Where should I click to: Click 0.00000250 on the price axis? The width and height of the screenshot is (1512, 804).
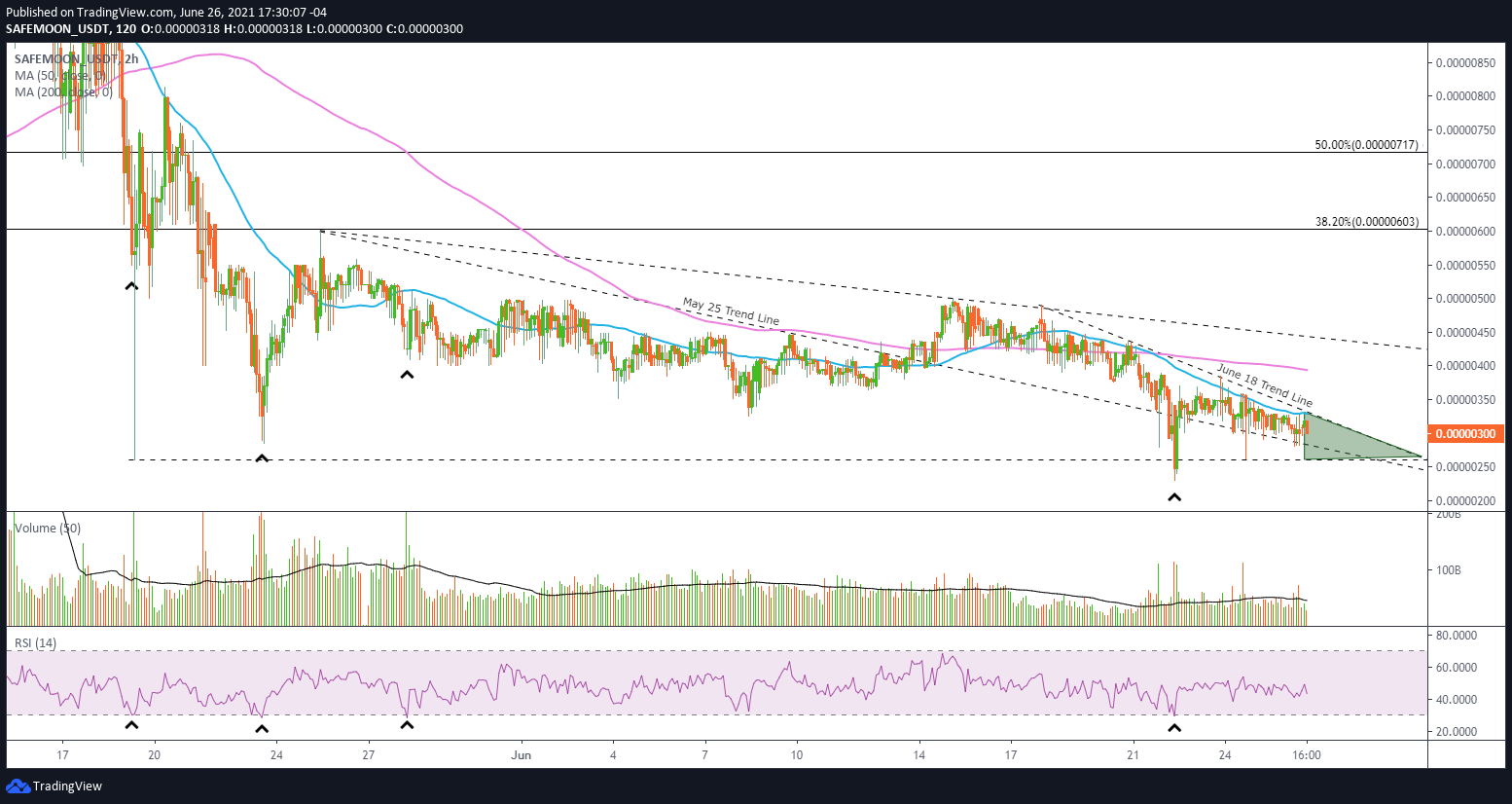[x=1465, y=467]
